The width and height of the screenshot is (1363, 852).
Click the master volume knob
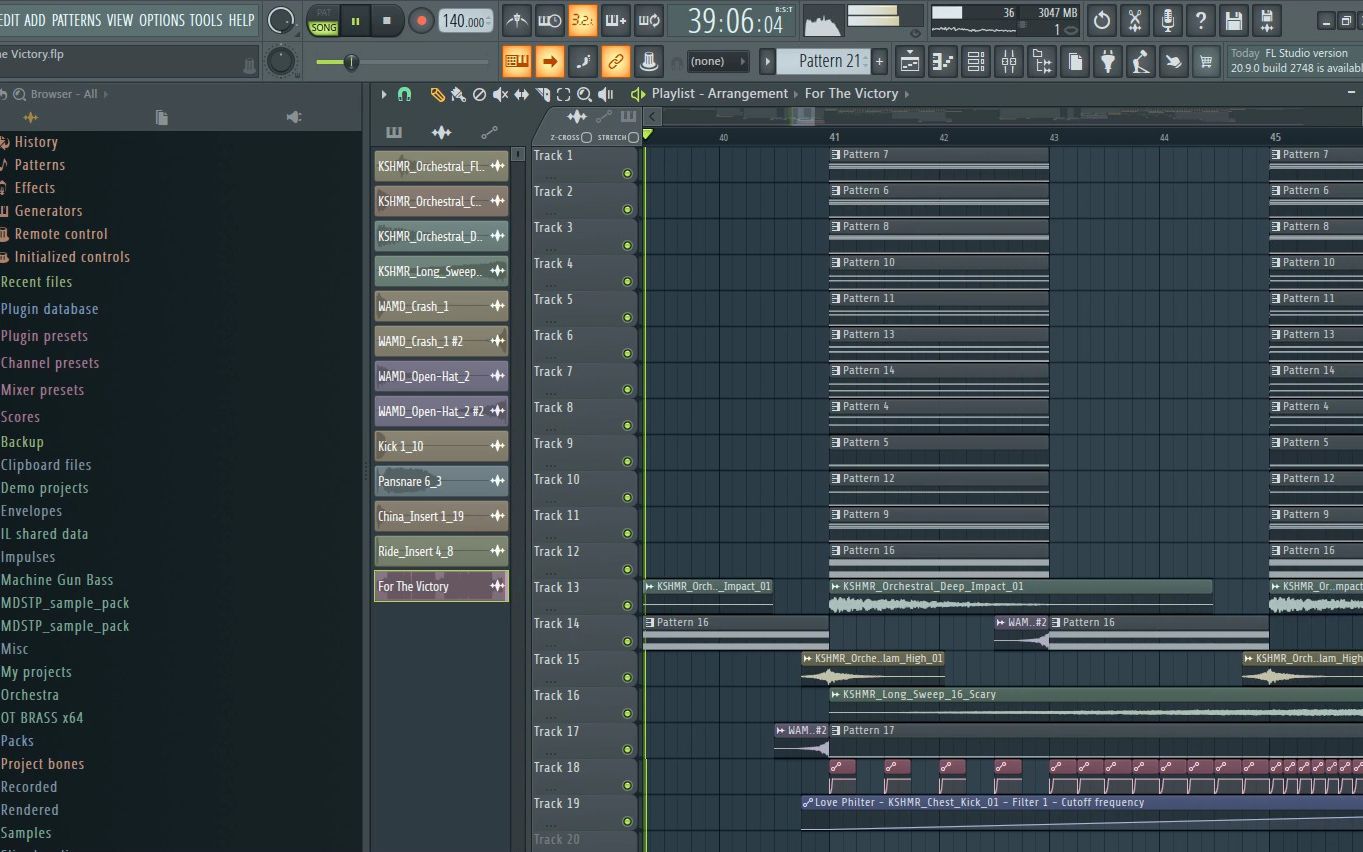[282, 20]
